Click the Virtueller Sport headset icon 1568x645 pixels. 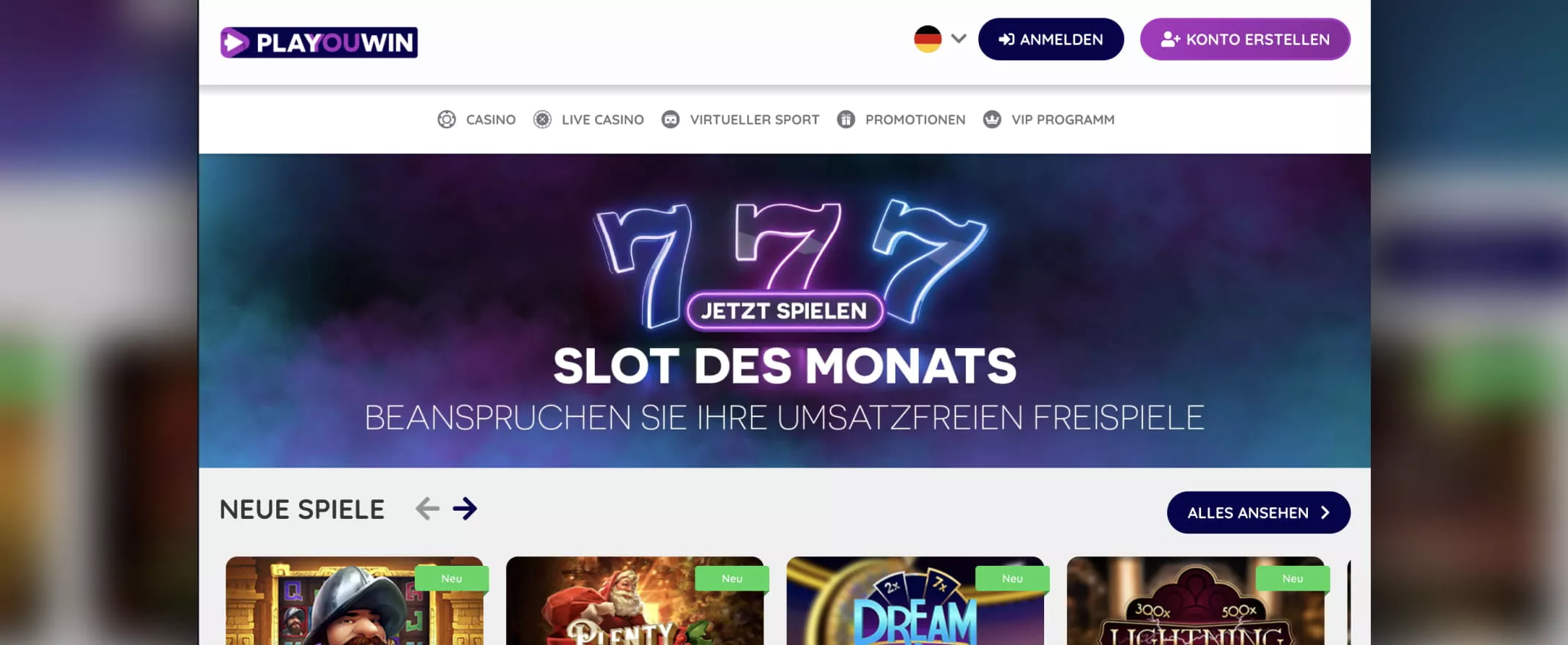[670, 119]
